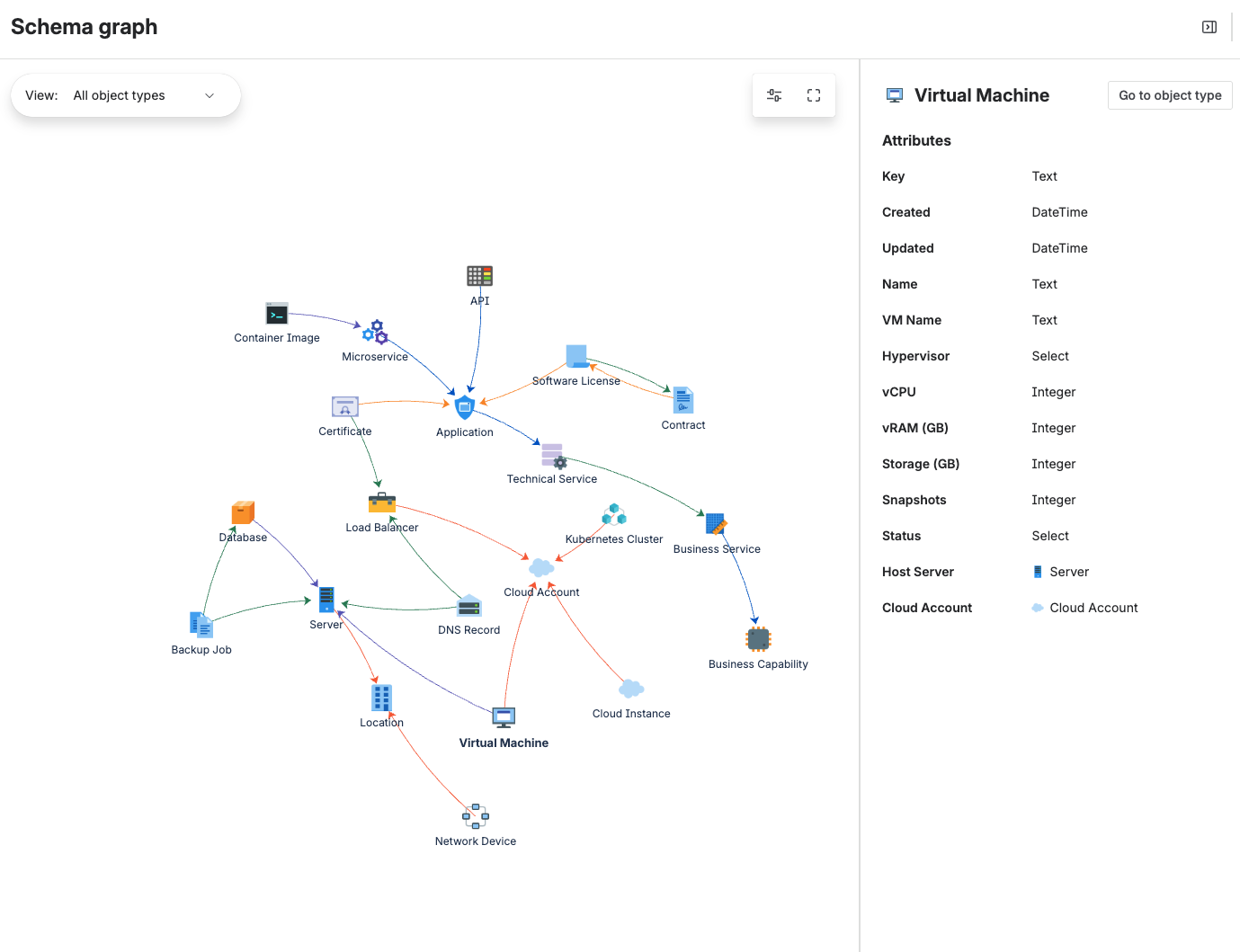The width and height of the screenshot is (1240, 952).
Task: Select the Application node in the graph
Action: coord(464,407)
